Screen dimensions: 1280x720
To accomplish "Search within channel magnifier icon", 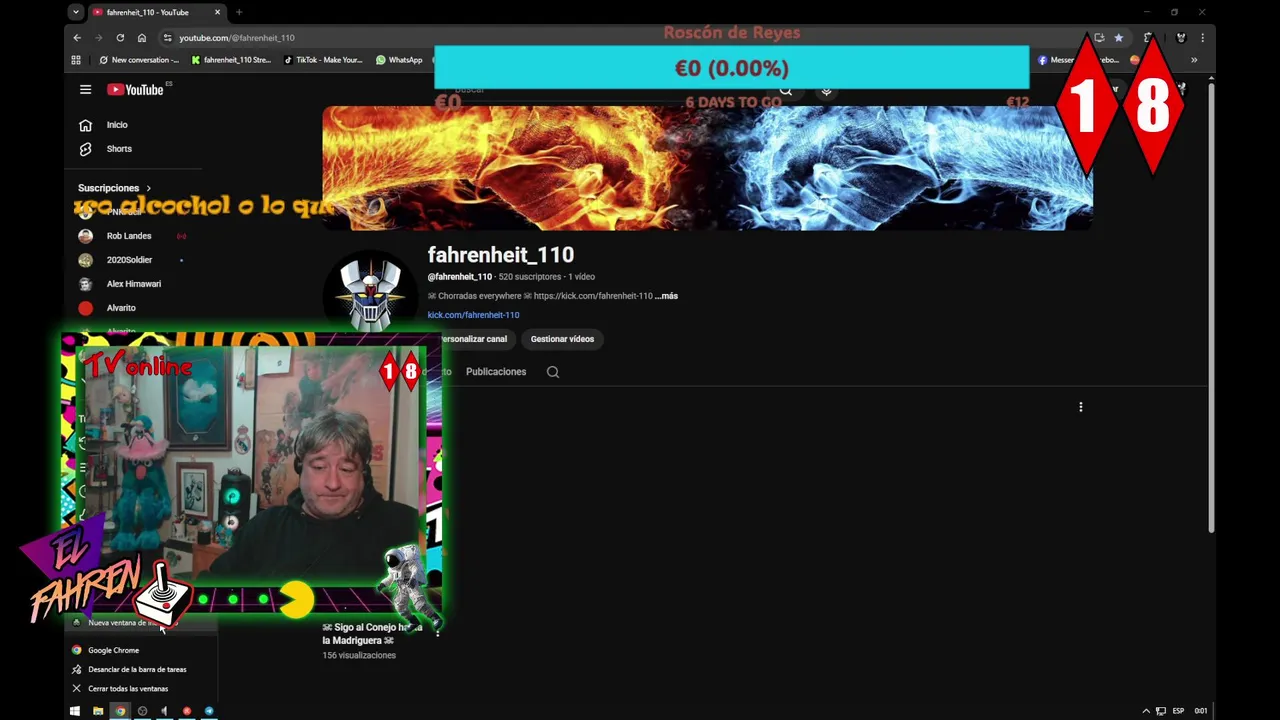I will pyautogui.click(x=553, y=372).
